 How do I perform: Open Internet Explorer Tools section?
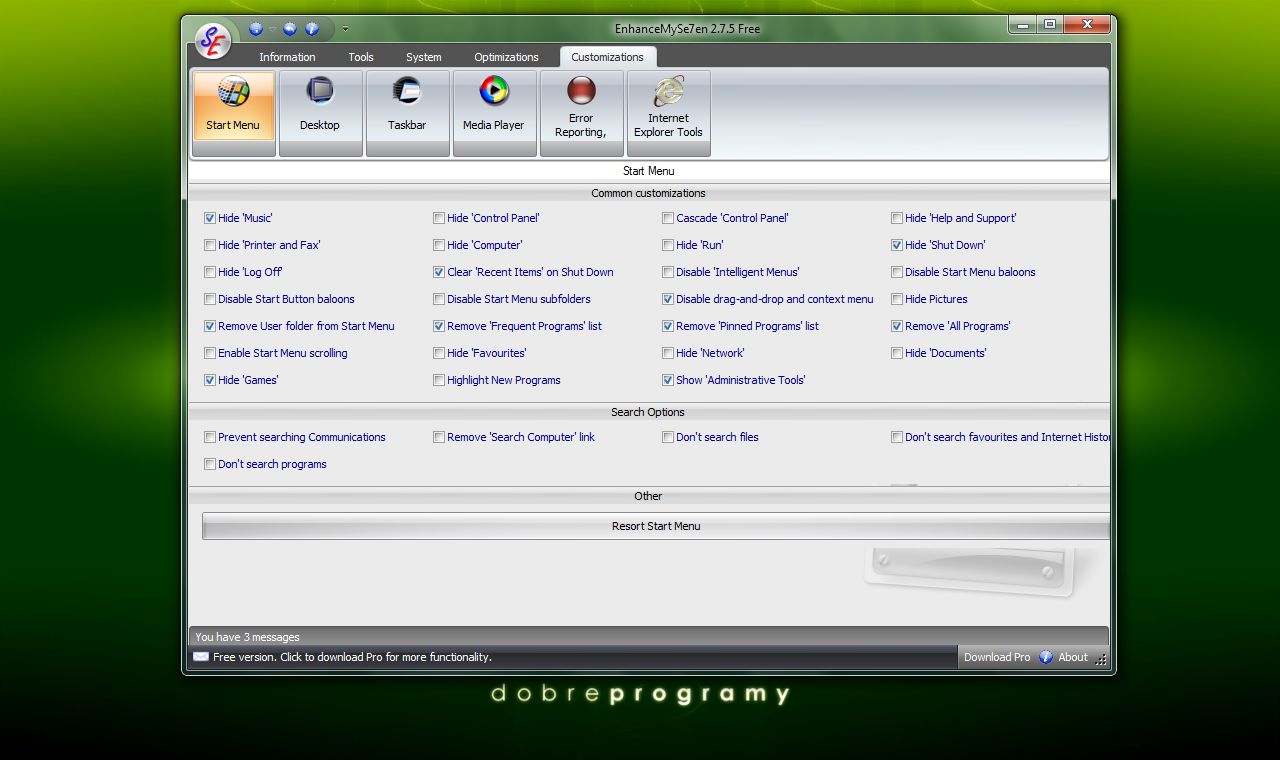click(668, 113)
